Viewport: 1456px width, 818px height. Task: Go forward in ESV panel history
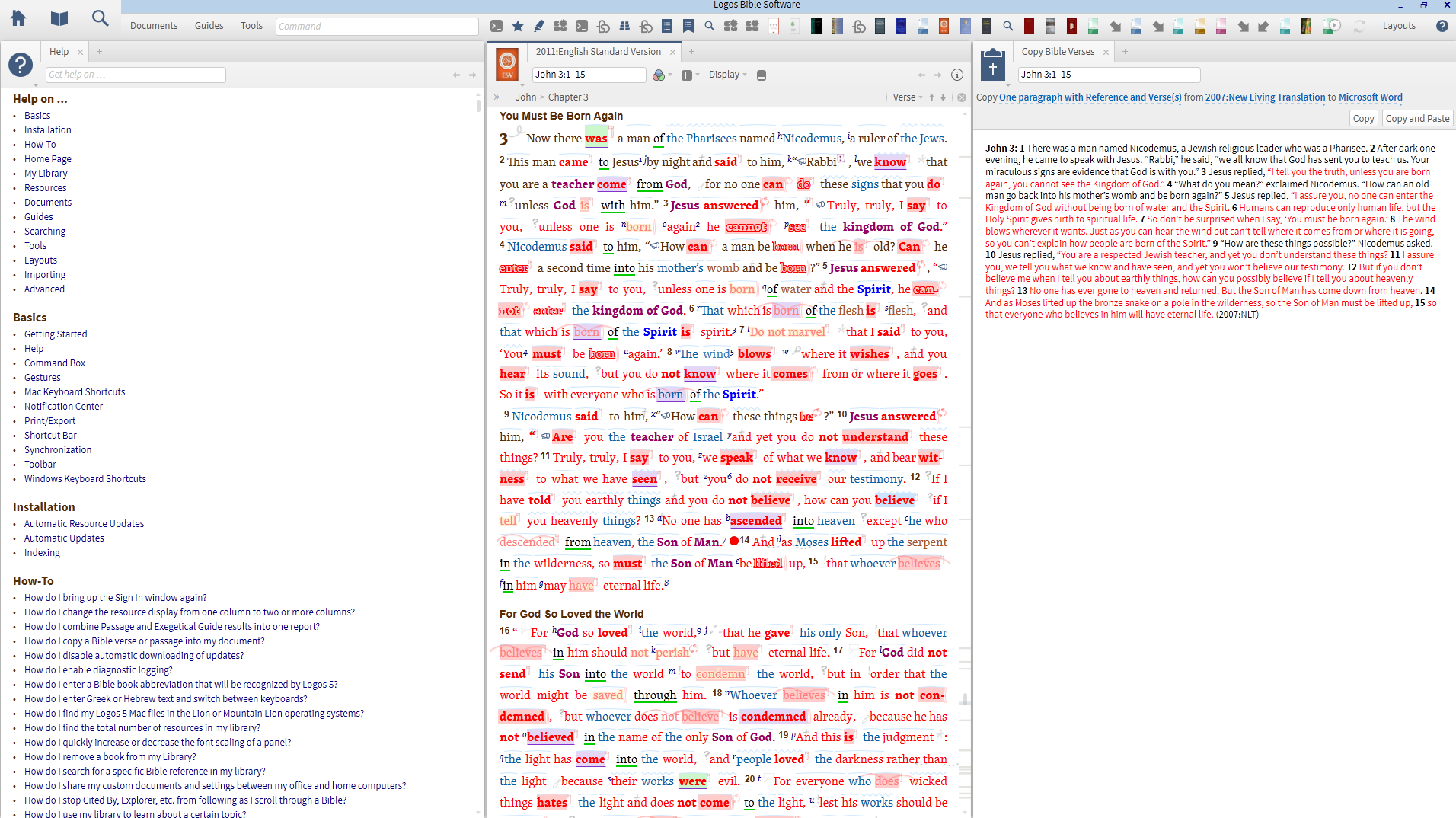[x=938, y=75]
